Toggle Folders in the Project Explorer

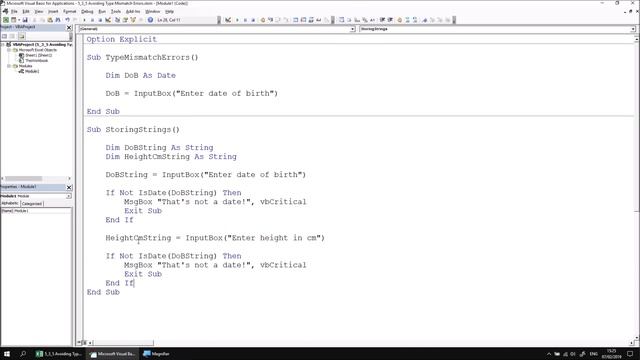coord(22,36)
